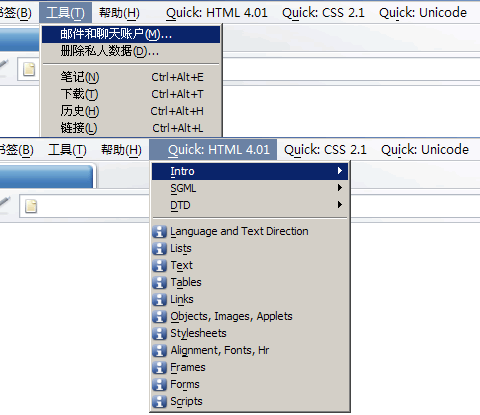The height and width of the screenshot is (415, 480).
Task: Click the page icon in the lower address bar
Action: [x=31, y=206]
